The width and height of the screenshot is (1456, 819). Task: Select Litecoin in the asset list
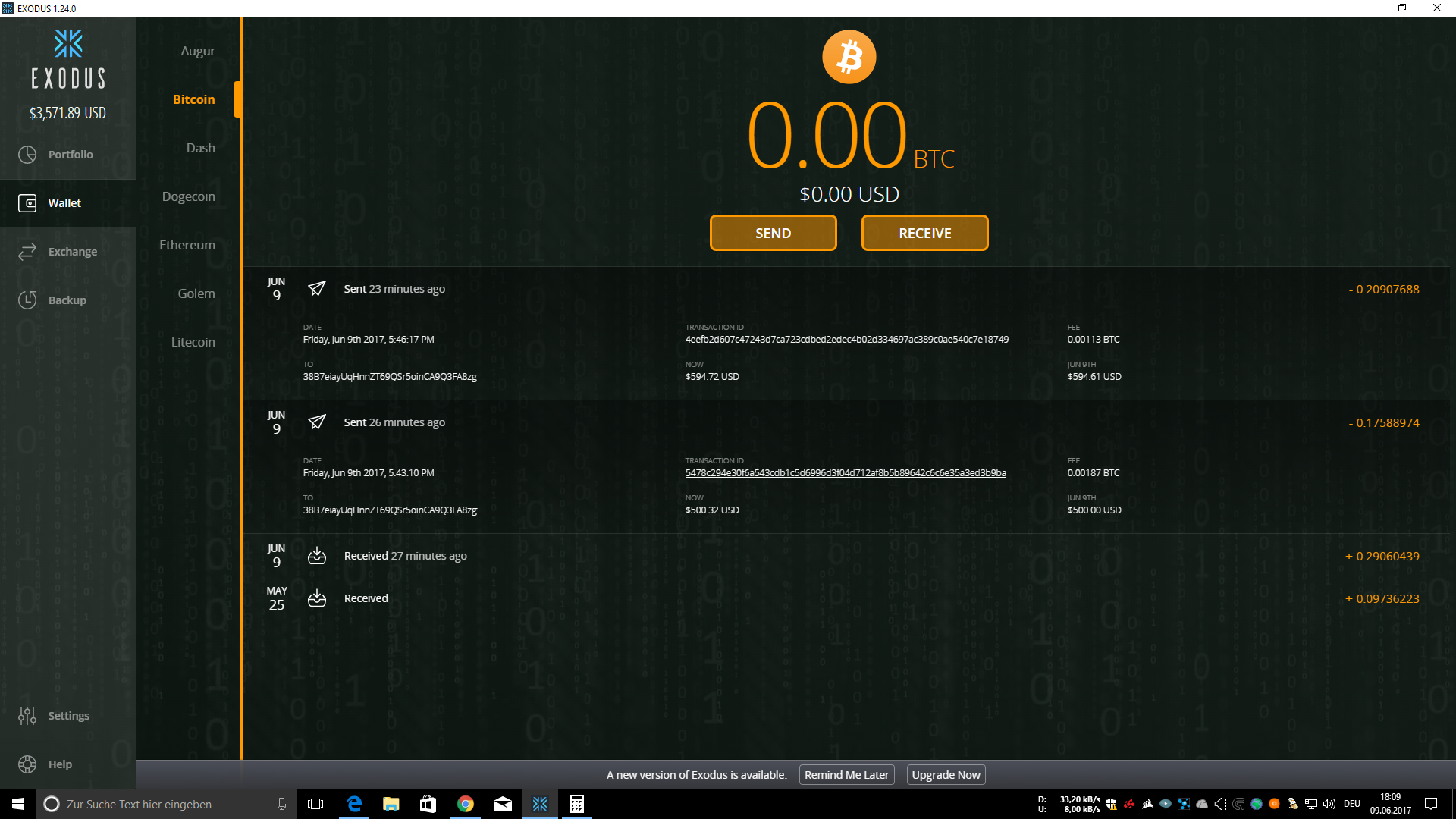coord(193,342)
